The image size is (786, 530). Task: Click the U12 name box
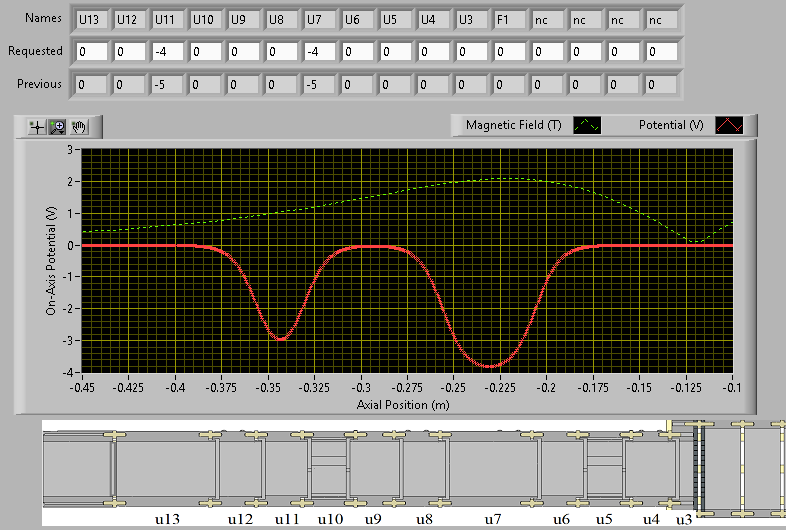point(130,20)
